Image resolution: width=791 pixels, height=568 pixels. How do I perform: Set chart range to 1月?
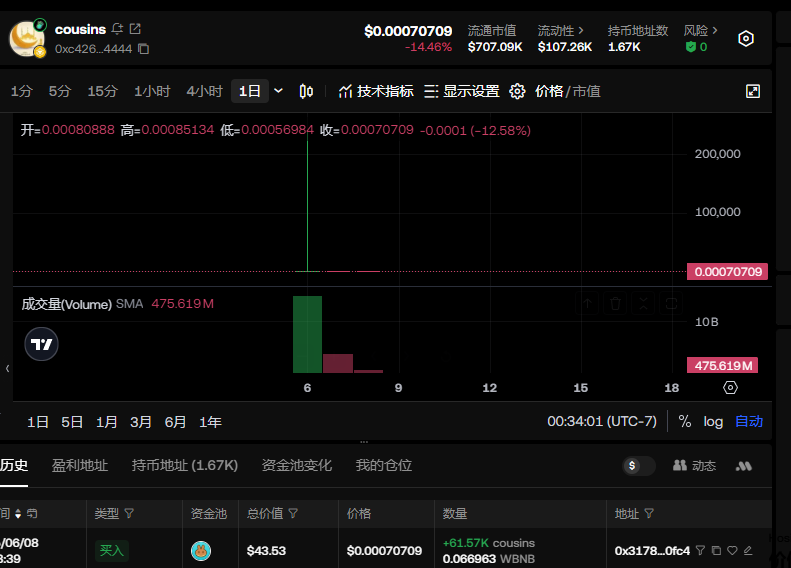point(106,422)
